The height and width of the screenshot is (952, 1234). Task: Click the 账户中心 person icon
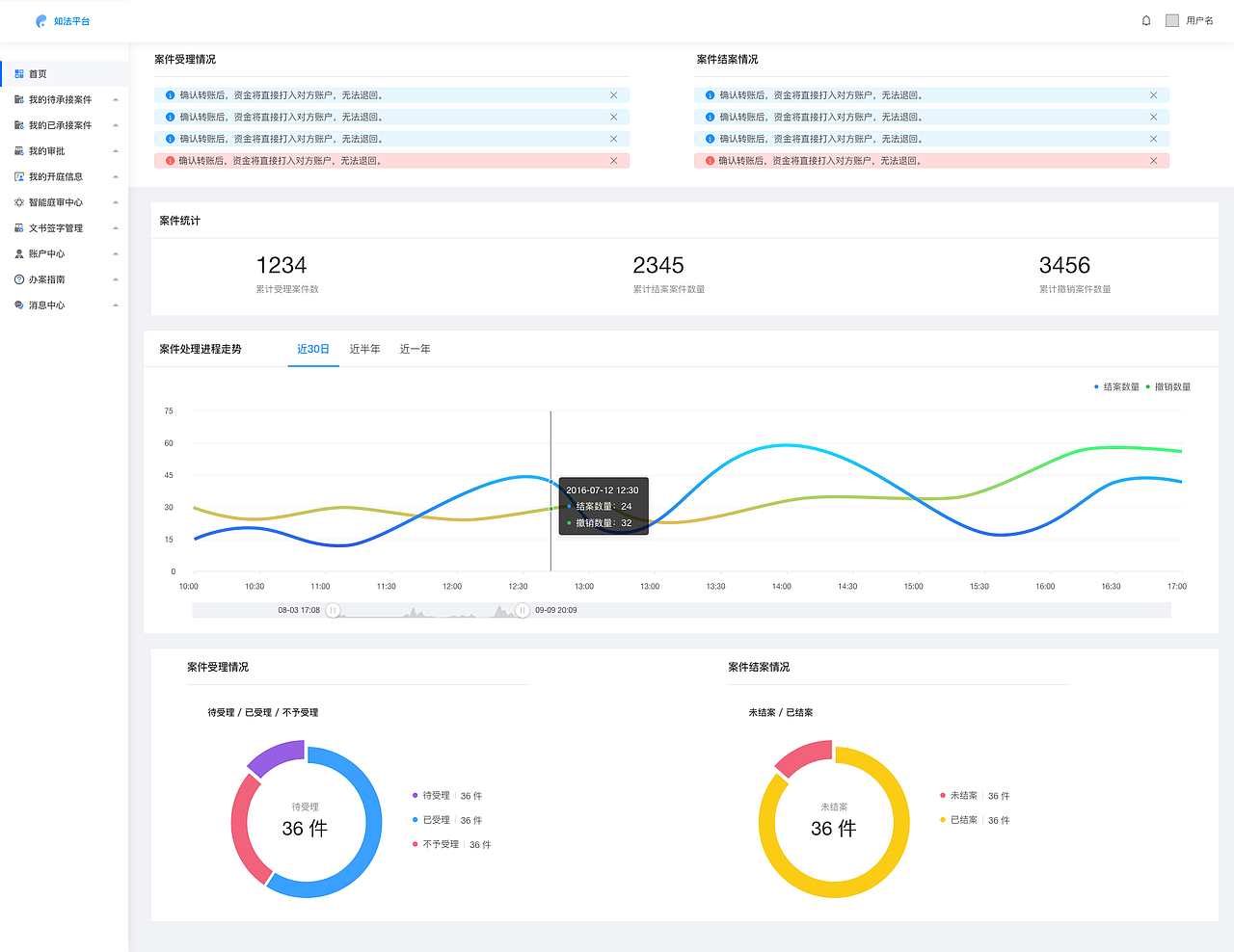[x=19, y=253]
